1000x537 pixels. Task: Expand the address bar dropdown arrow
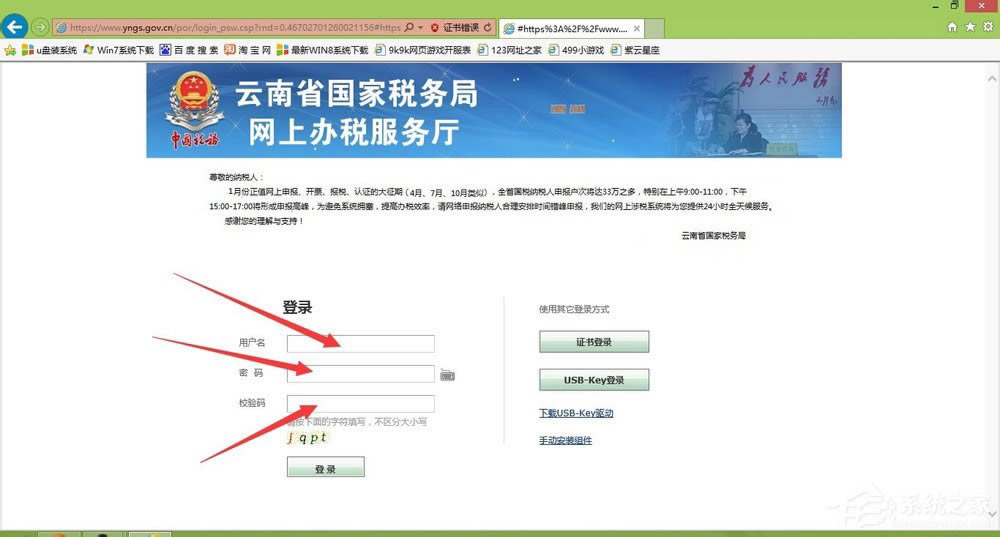click(x=420, y=27)
